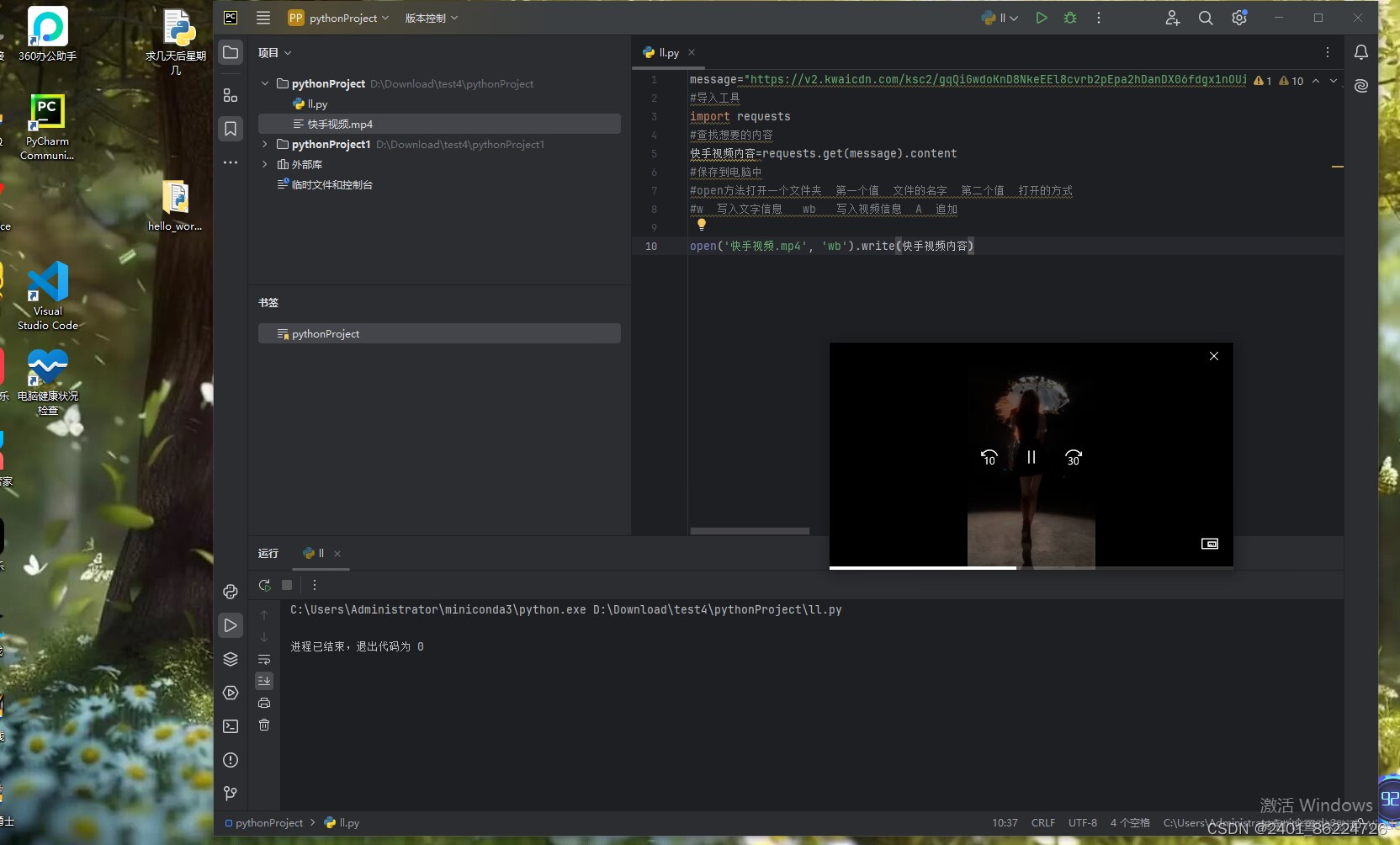Open the Structure tool window icon

coord(231,95)
